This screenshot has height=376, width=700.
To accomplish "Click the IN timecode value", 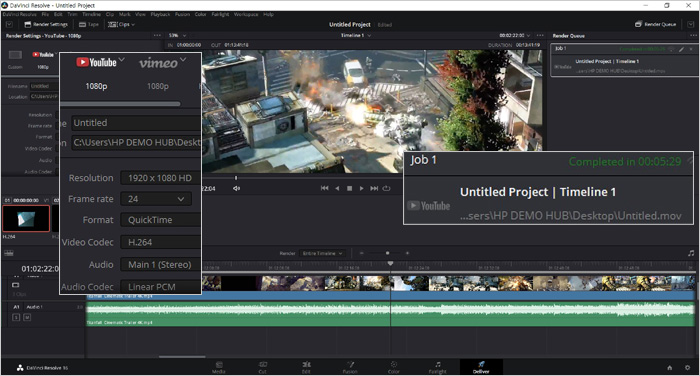I will [x=189, y=45].
